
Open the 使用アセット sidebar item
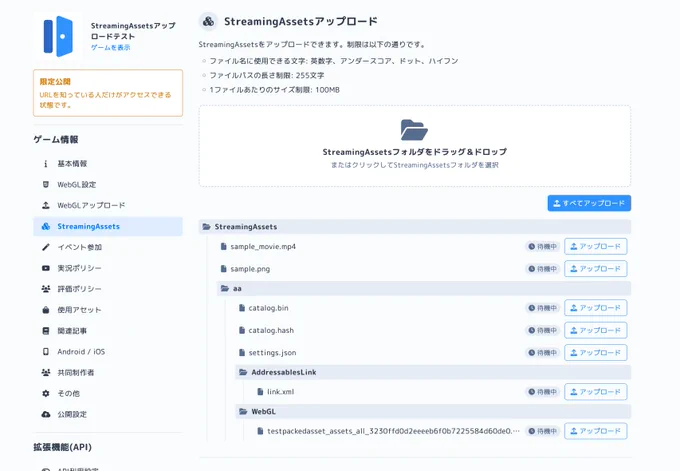point(108,310)
